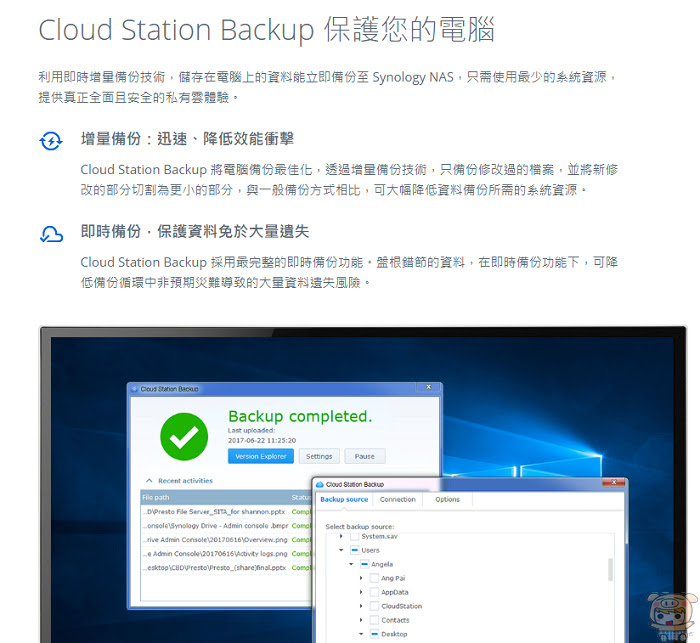
Task: Click cloud icon in the status window title
Action: point(134,389)
